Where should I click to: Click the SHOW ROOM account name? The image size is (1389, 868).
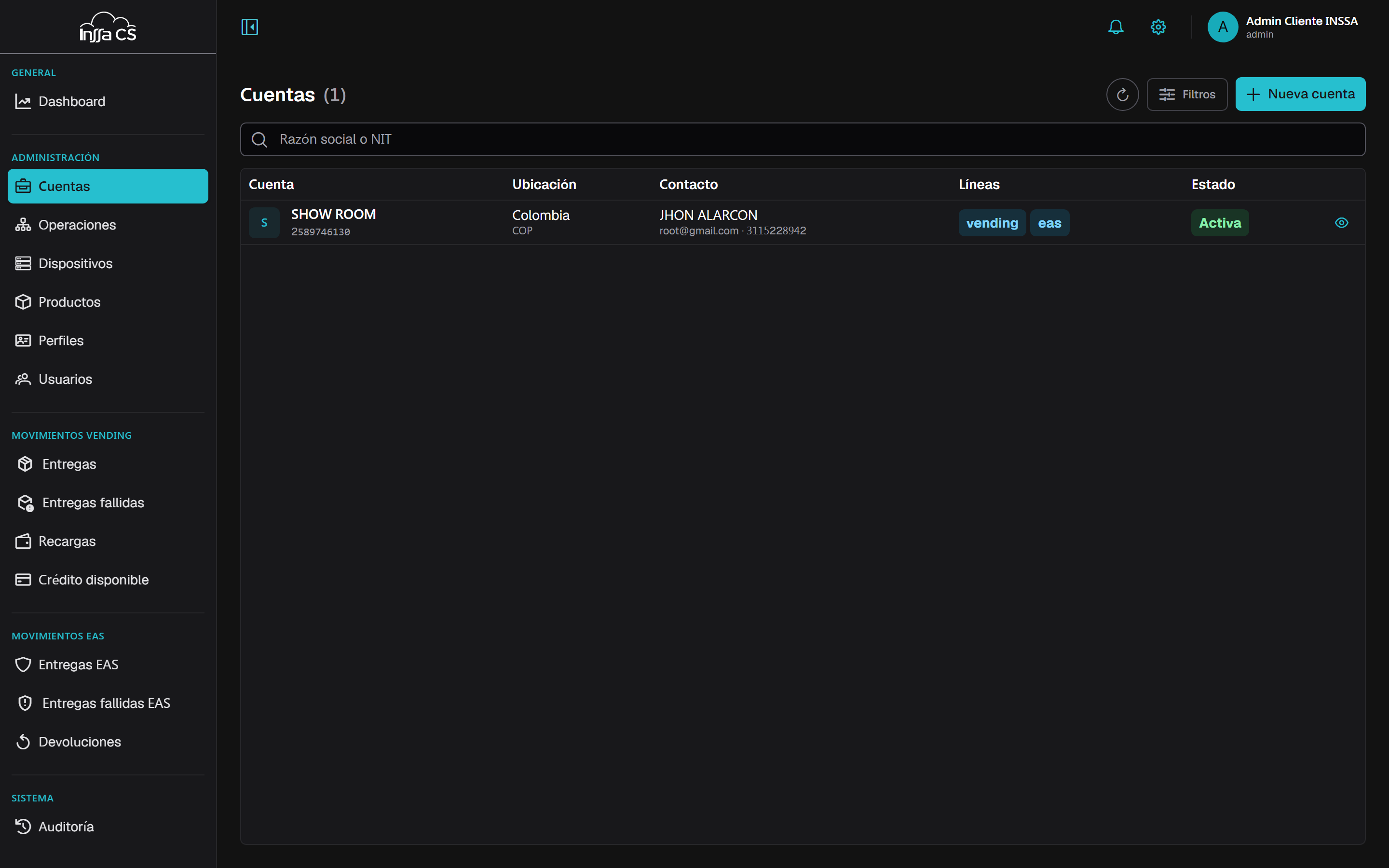333,214
